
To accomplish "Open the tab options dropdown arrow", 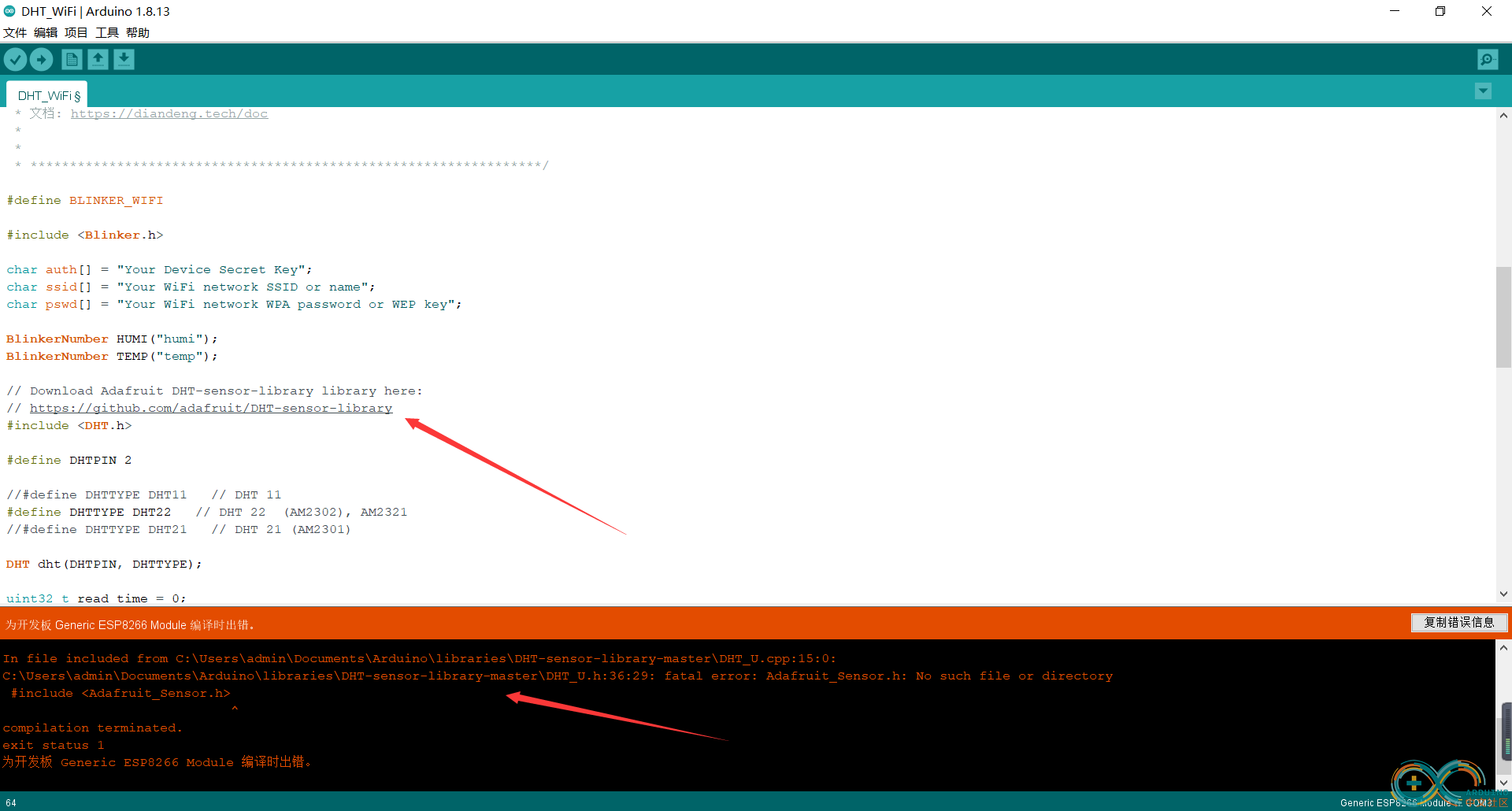I will pos(1483,91).
